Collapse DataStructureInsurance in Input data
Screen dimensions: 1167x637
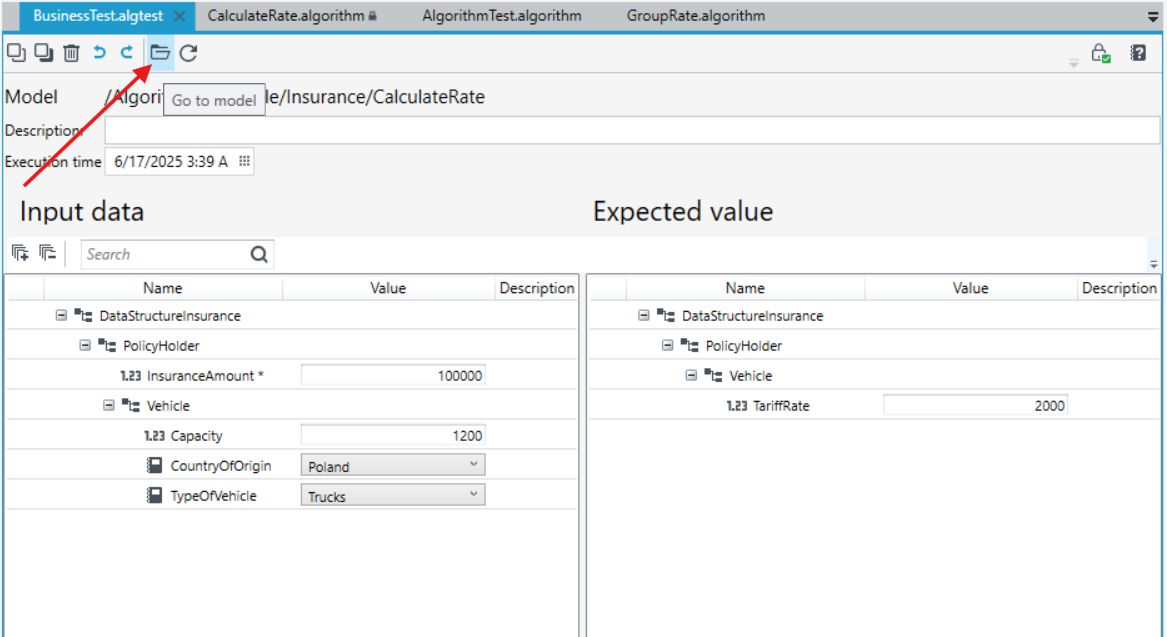coord(61,316)
